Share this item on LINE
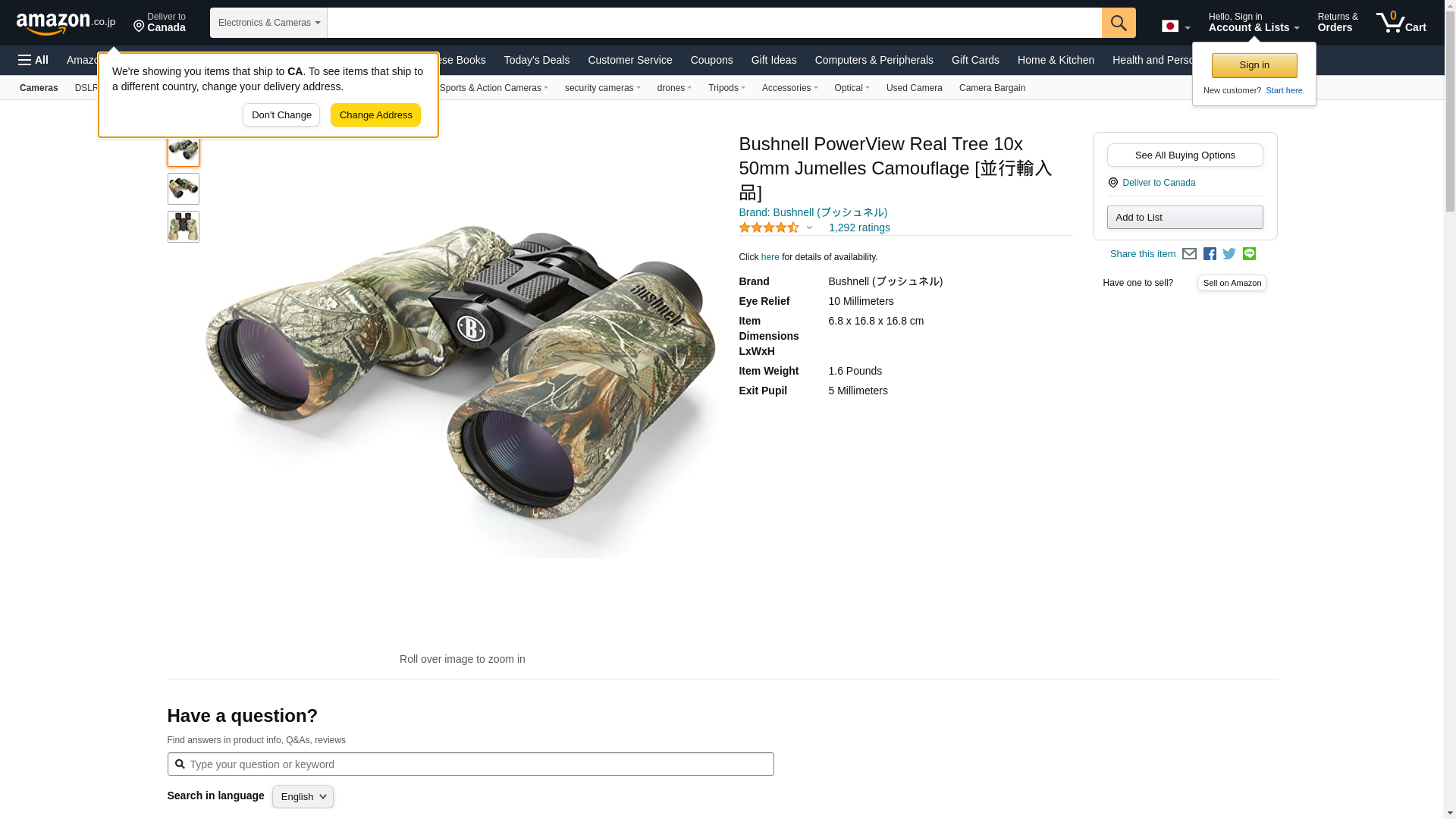Screen dimensions: 1456x819 pos(1249,254)
